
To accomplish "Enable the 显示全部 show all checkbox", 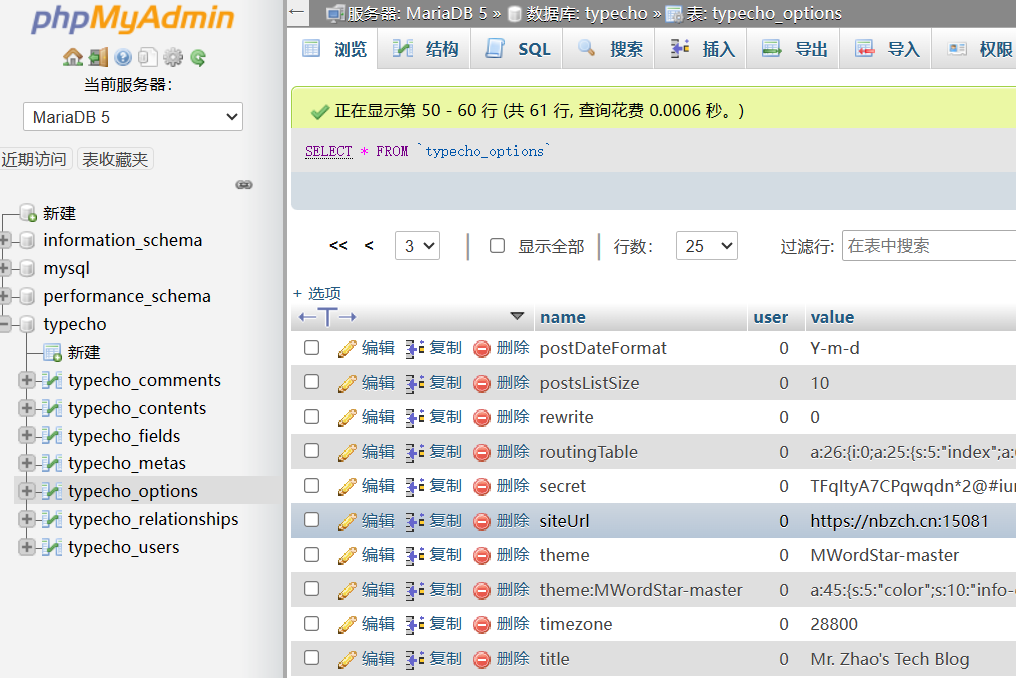I will (x=497, y=246).
